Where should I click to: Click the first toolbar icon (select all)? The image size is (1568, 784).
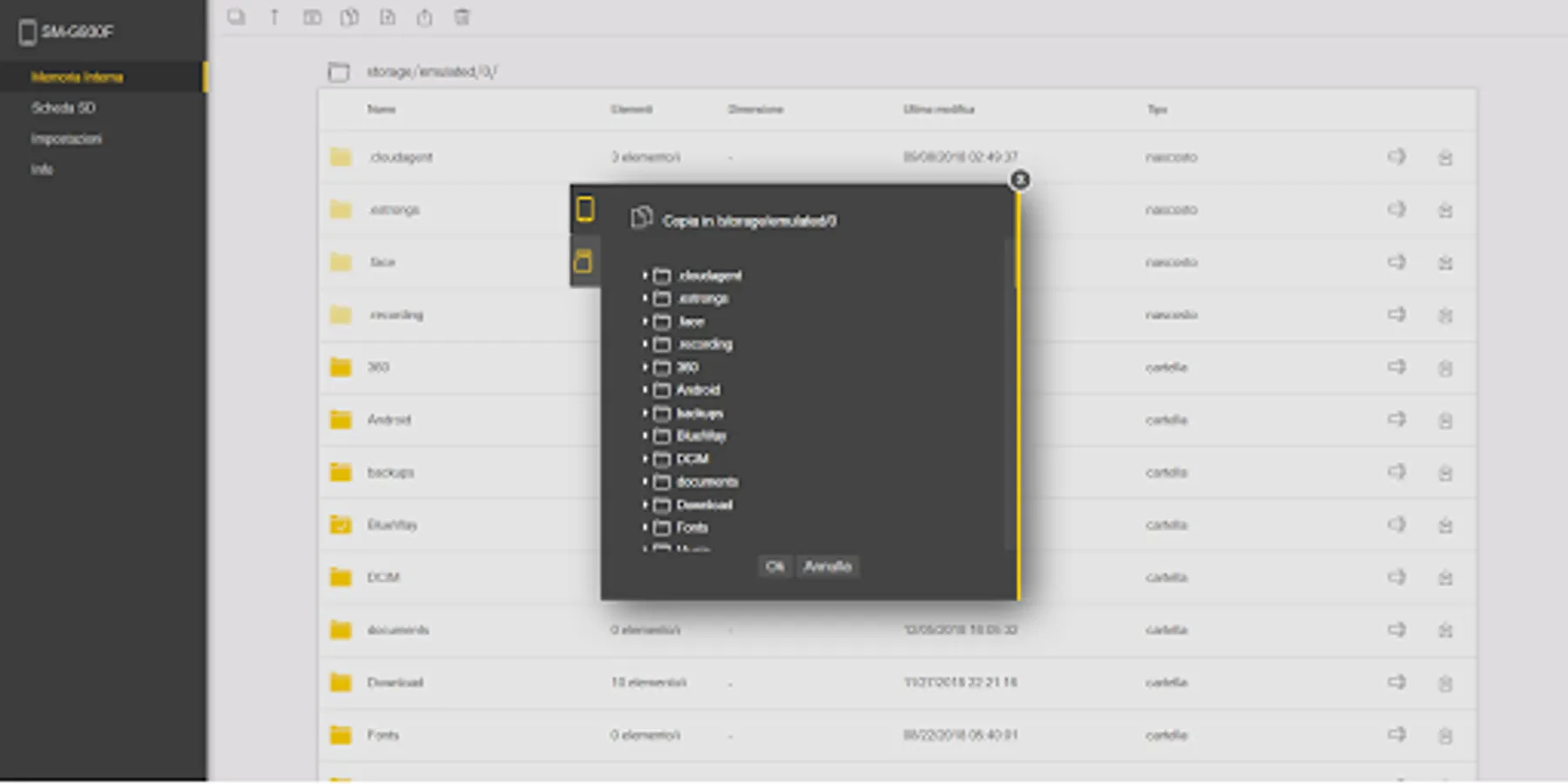(236, 17)
